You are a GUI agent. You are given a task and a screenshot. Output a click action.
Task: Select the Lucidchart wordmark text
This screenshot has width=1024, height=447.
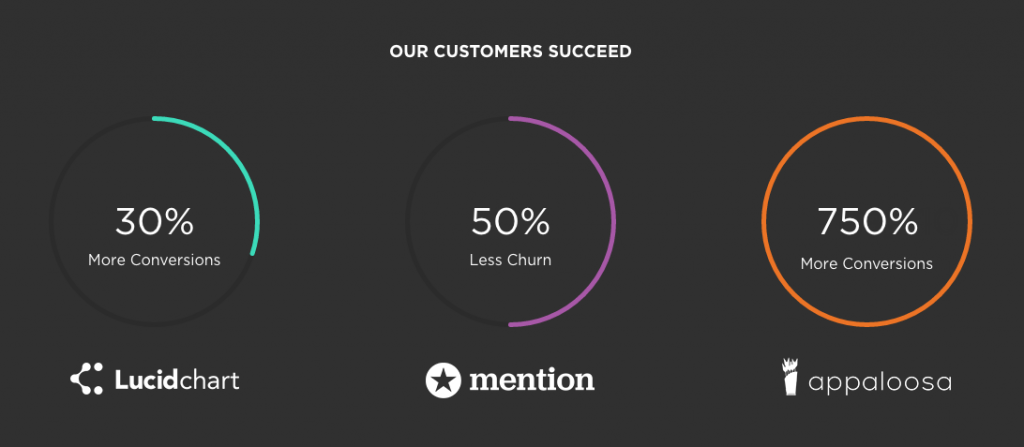point(177,379)
